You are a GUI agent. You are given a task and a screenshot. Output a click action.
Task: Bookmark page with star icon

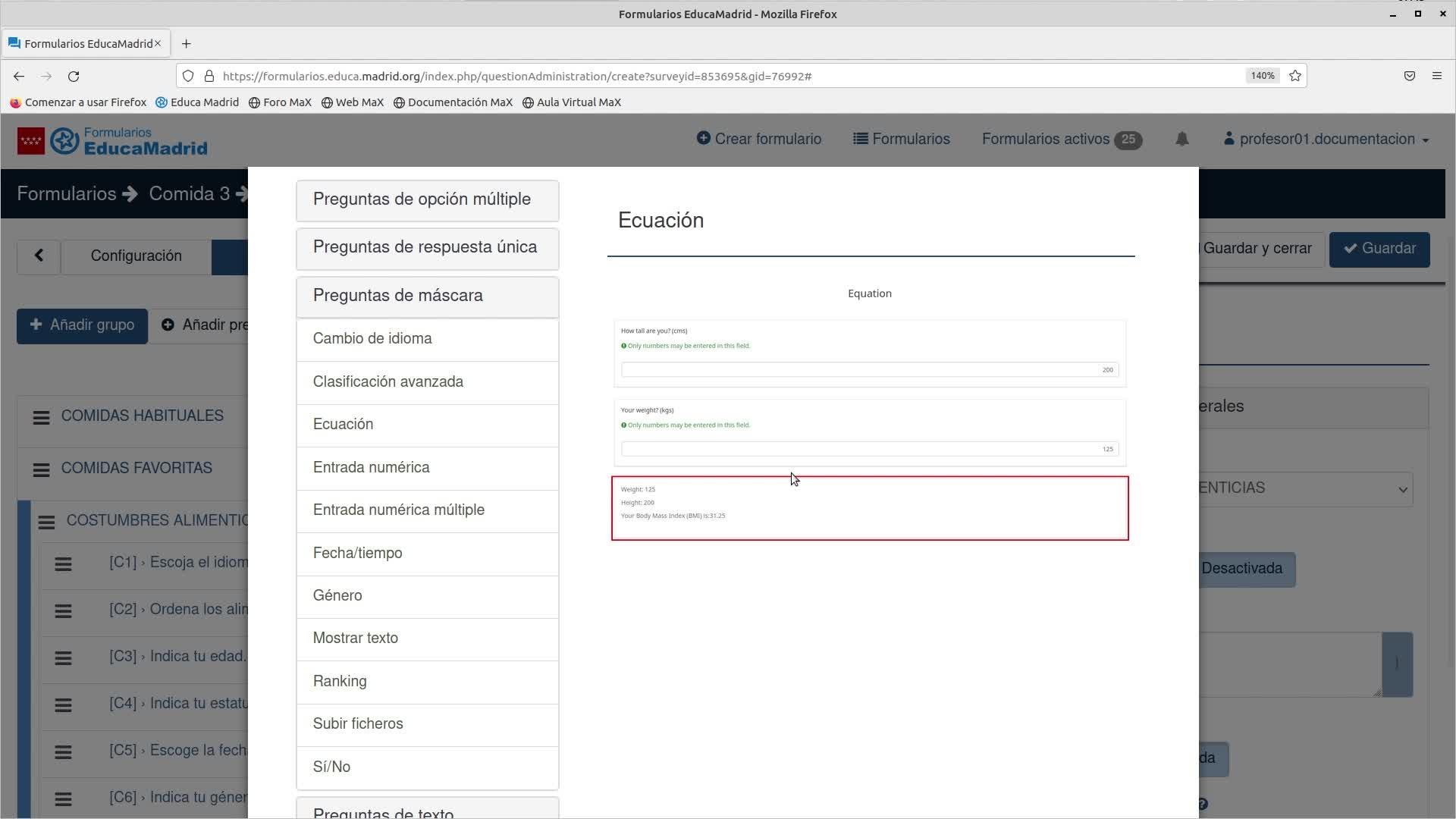(1295, 76)
